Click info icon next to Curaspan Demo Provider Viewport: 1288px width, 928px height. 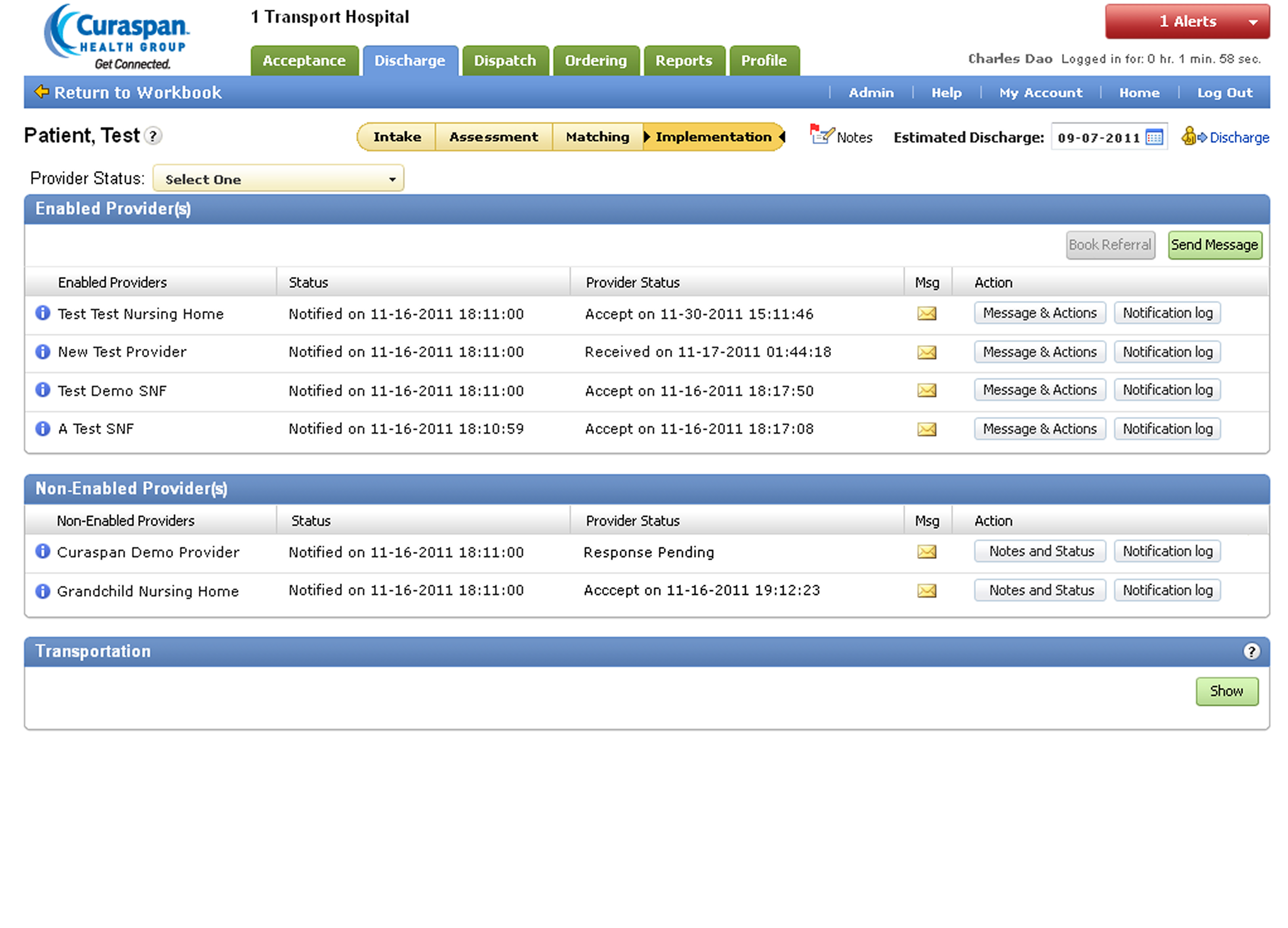tap(42, 551)
